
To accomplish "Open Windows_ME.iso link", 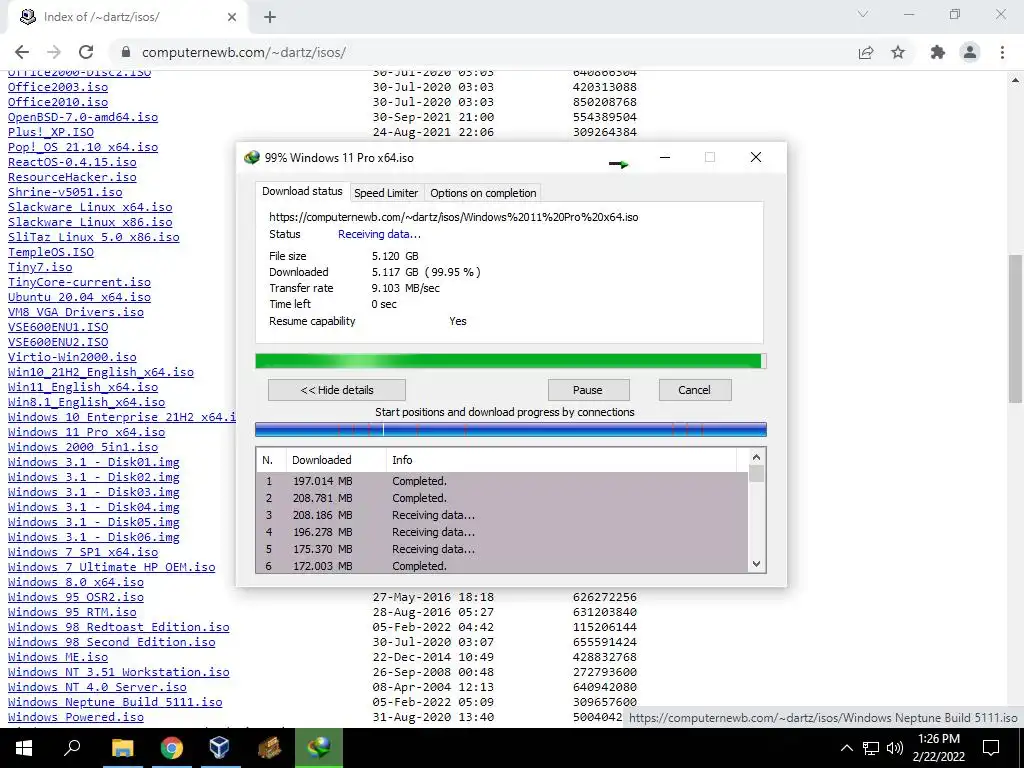I will click(58, 657).
